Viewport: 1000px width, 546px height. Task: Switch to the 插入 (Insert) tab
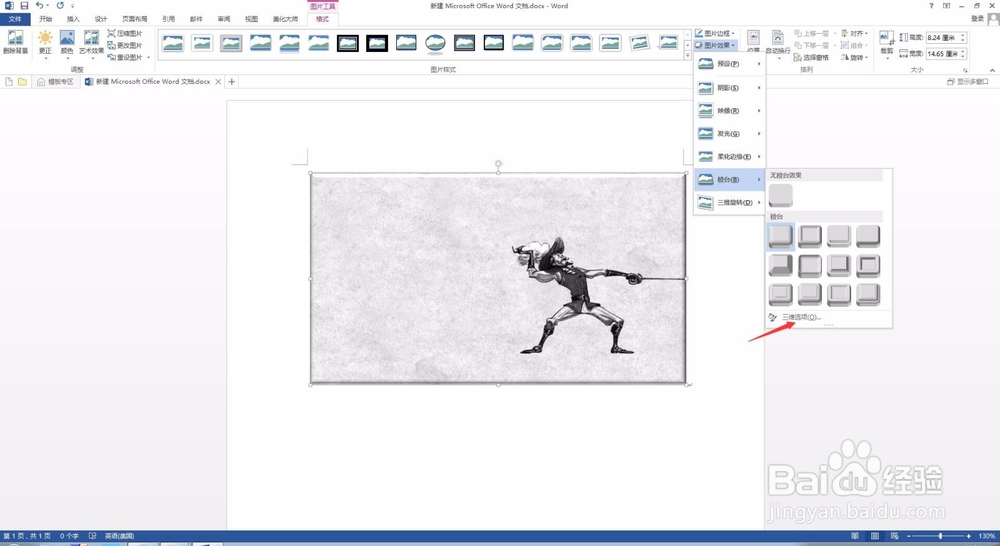point(73,19)
